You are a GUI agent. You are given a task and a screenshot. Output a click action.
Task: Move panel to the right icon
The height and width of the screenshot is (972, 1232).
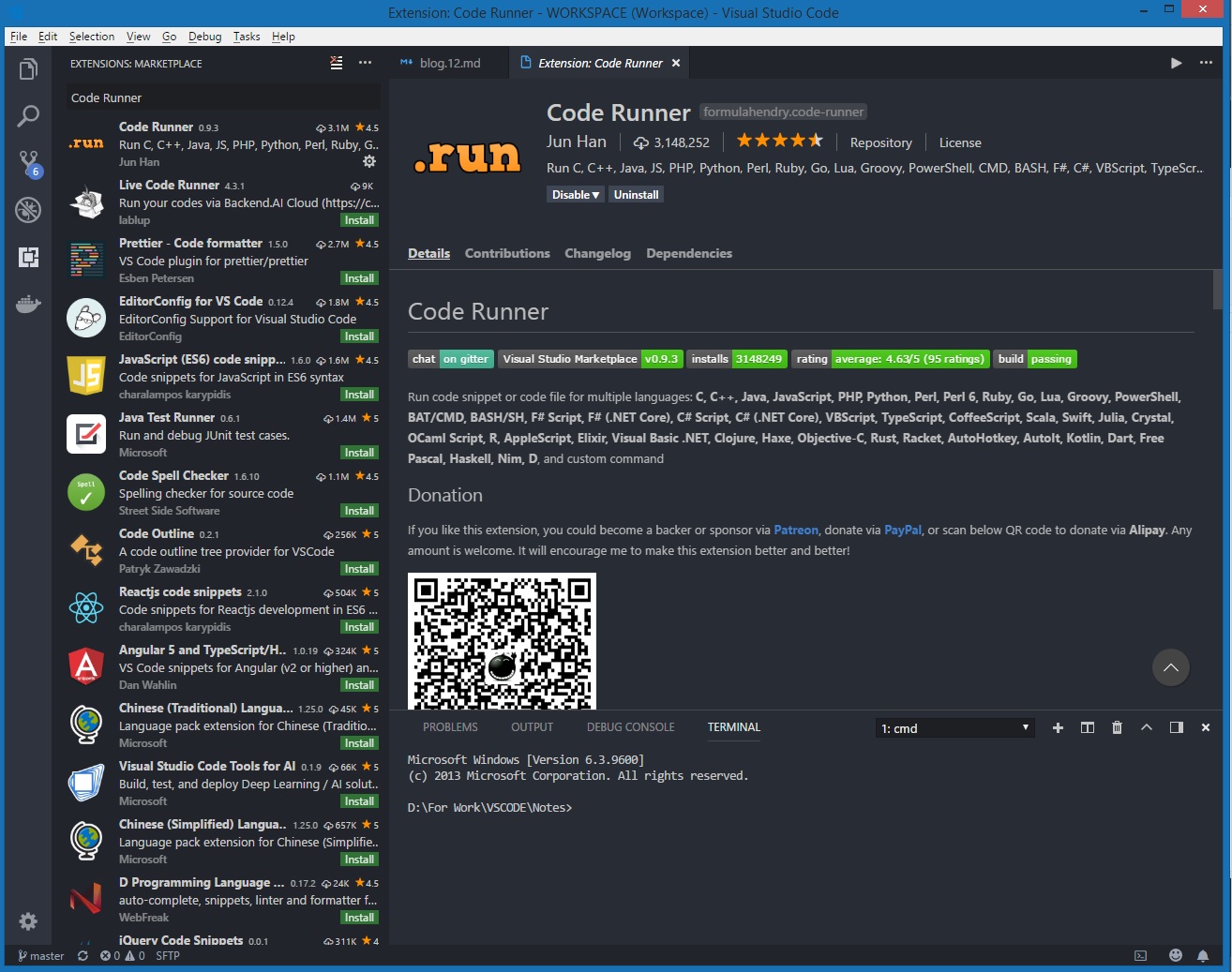point(1177,727)
